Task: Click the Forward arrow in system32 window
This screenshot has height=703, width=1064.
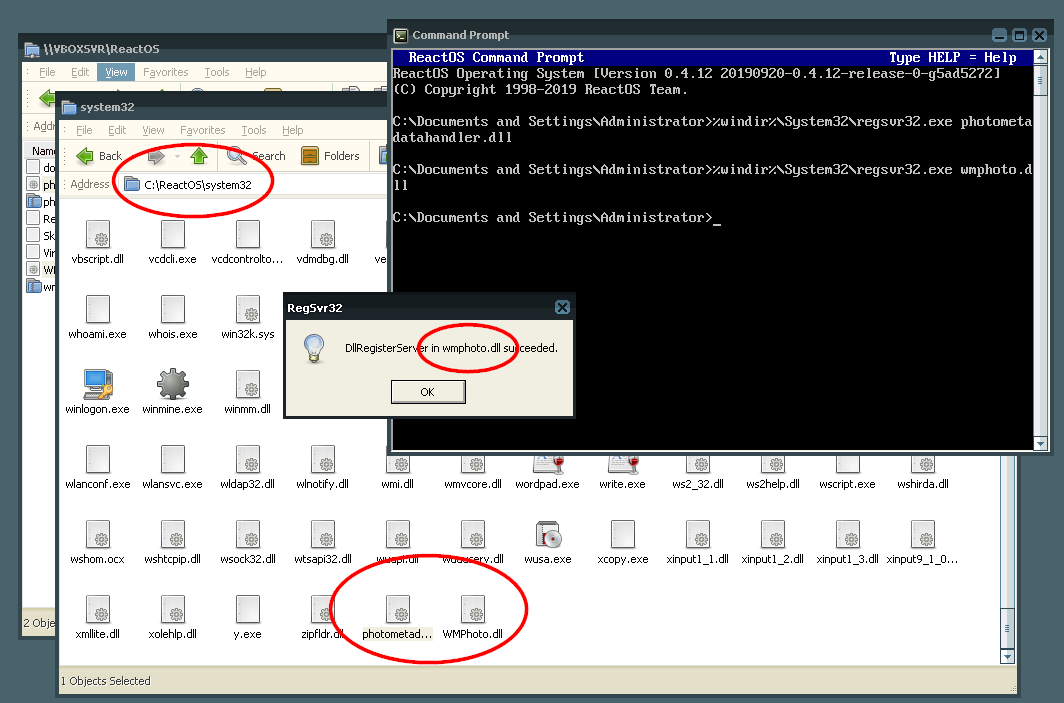Action: coord(156,156)
